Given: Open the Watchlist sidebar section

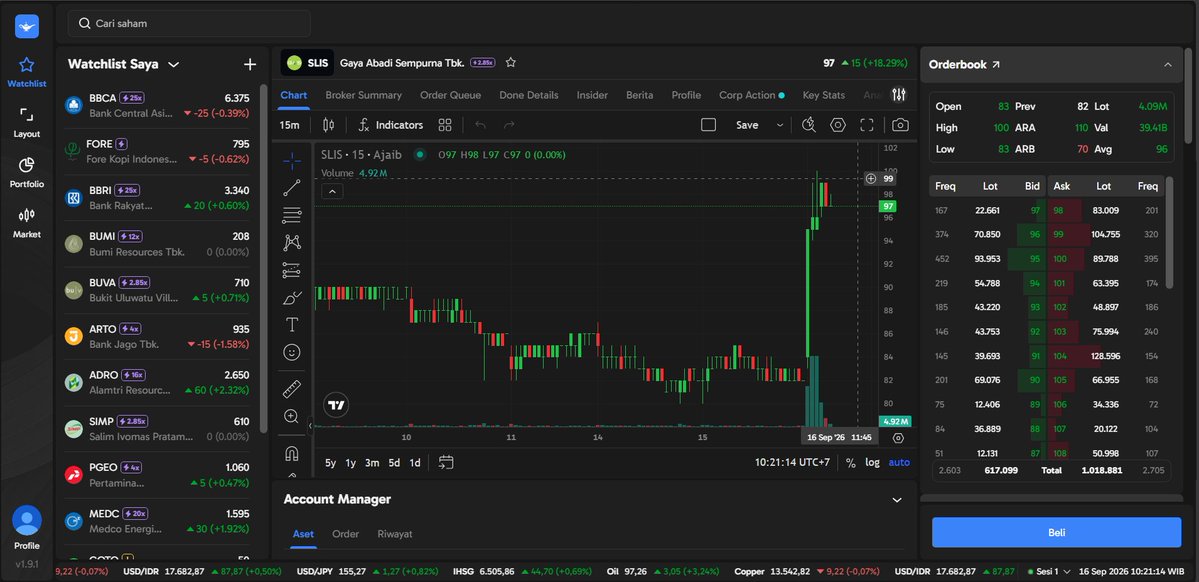Looking at the screenshot, I should click(x=27, y=73).
